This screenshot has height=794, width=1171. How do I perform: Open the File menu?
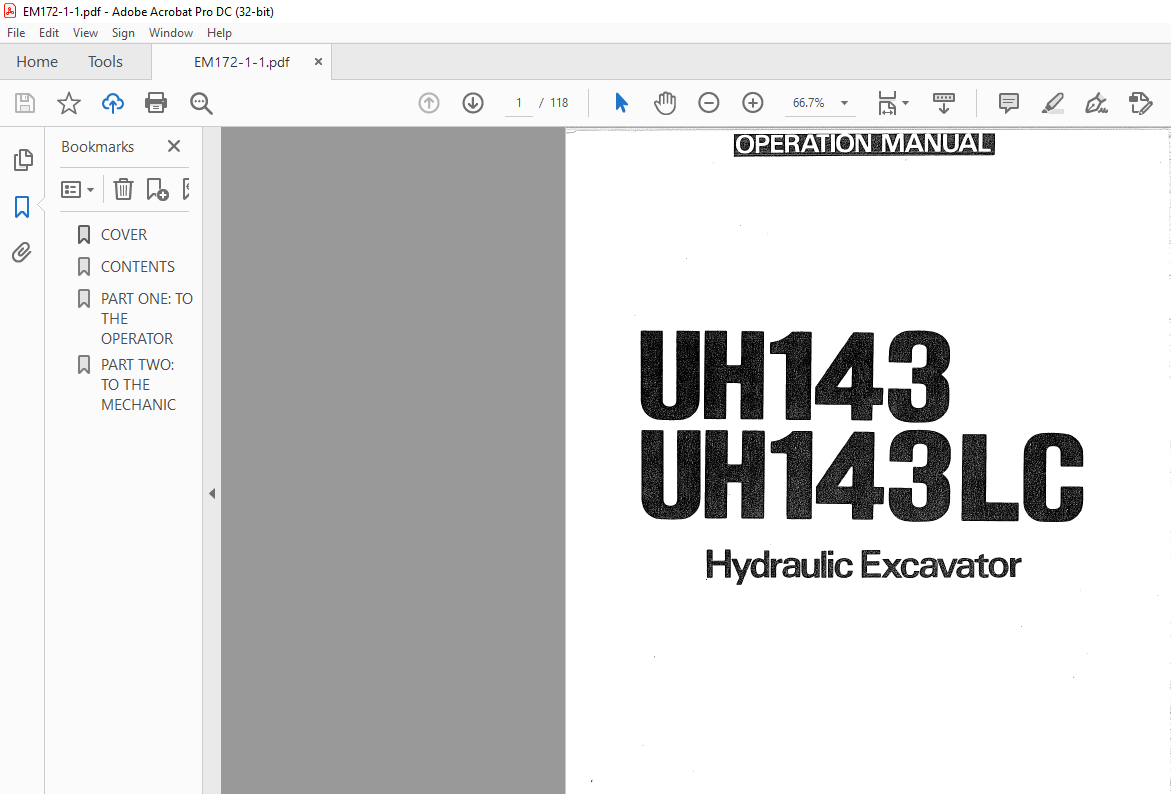coord(16,33)
